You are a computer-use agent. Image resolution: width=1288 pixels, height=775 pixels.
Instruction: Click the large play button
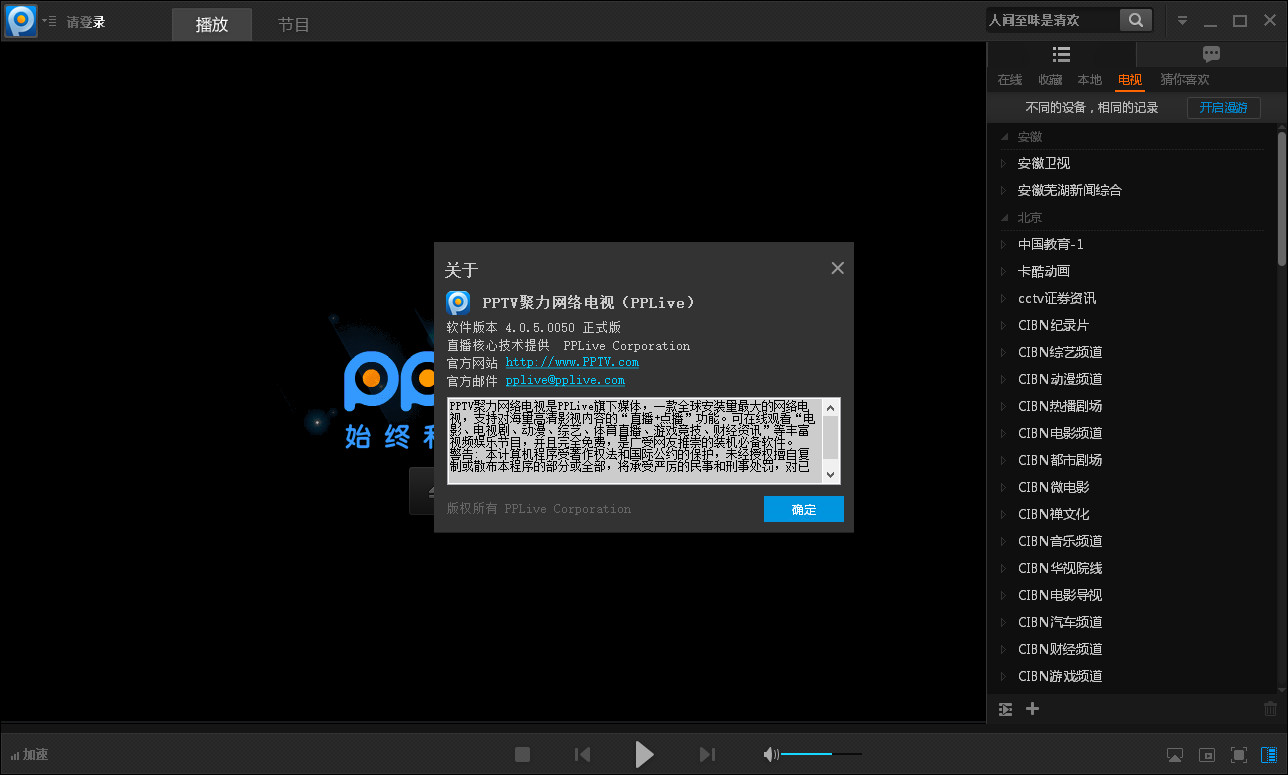[644, 754]
